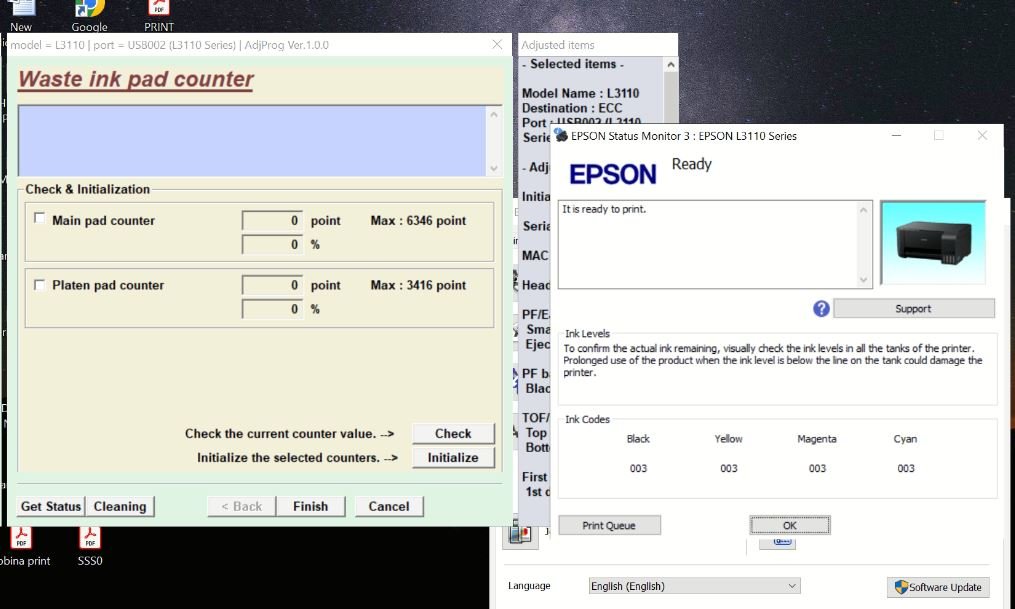
Task: Click the Cleaning button
Action: point(120,506)
